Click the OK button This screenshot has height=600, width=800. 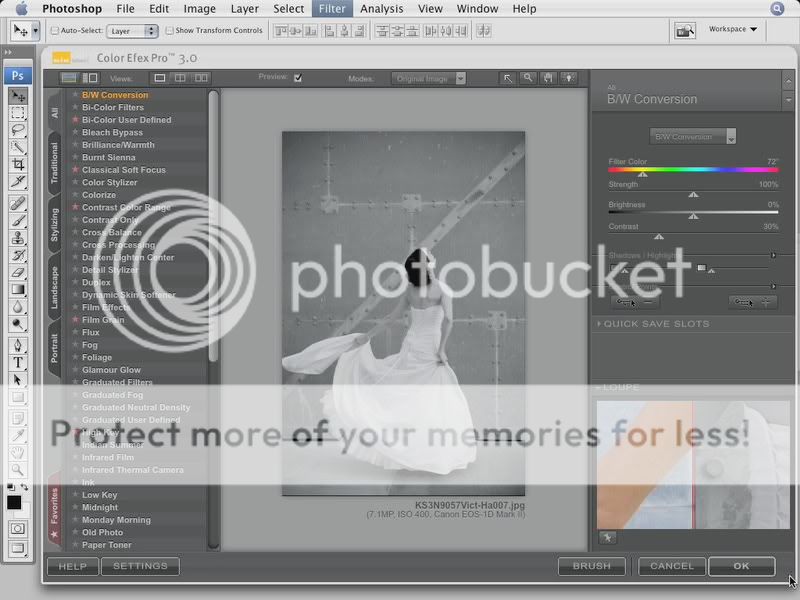pyautogui.click(x=741, y=566)
